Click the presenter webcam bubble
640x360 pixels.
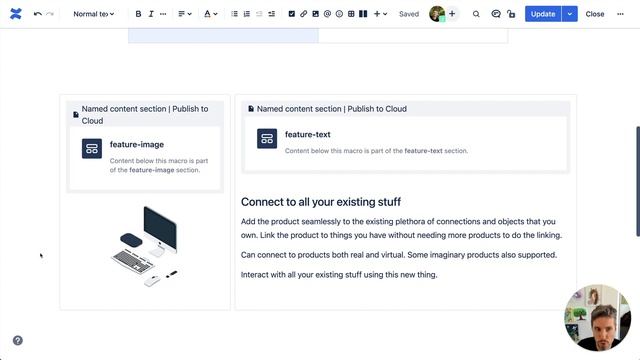coord(598,318)
